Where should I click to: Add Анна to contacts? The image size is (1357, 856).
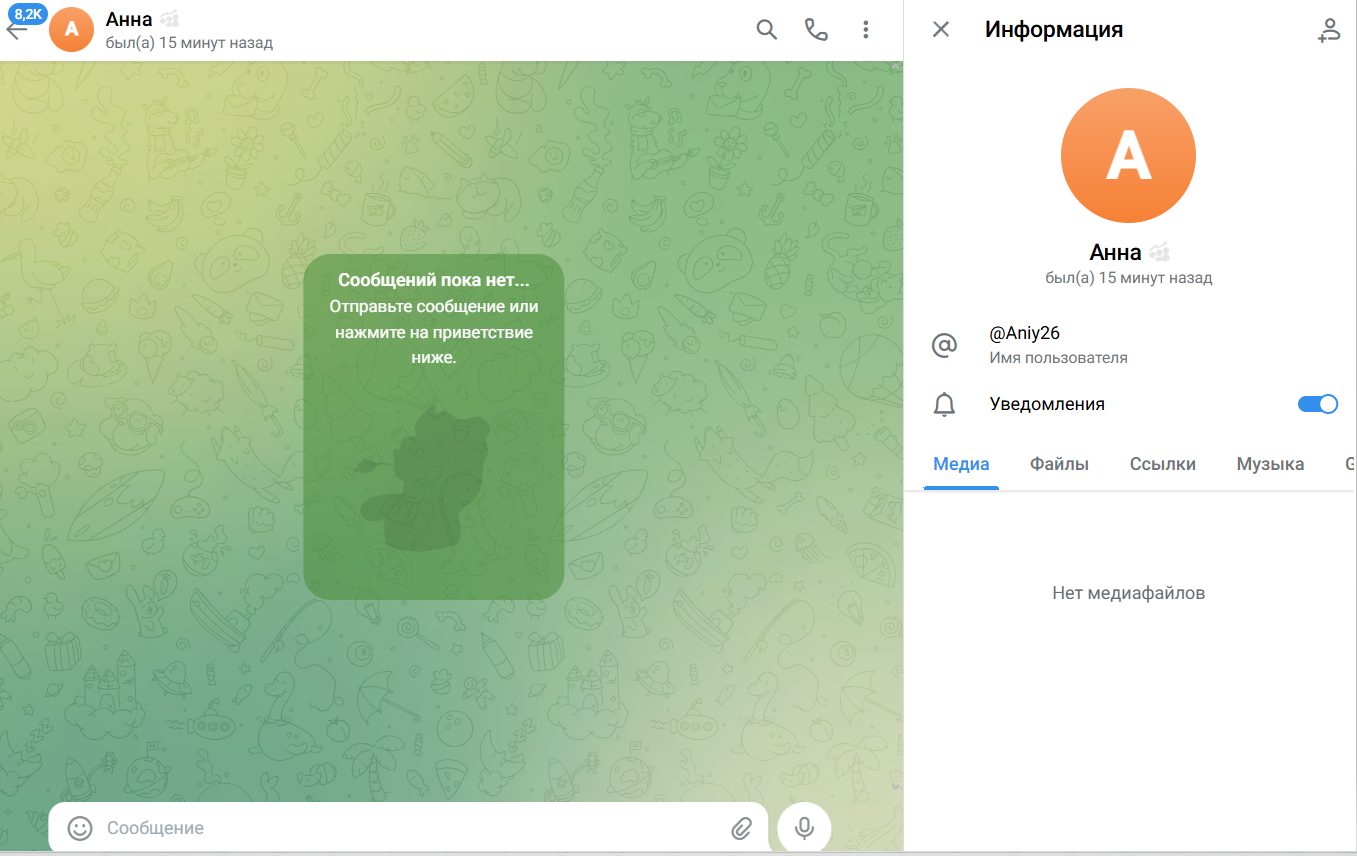pyautogui.click(x=1328, y=30)
